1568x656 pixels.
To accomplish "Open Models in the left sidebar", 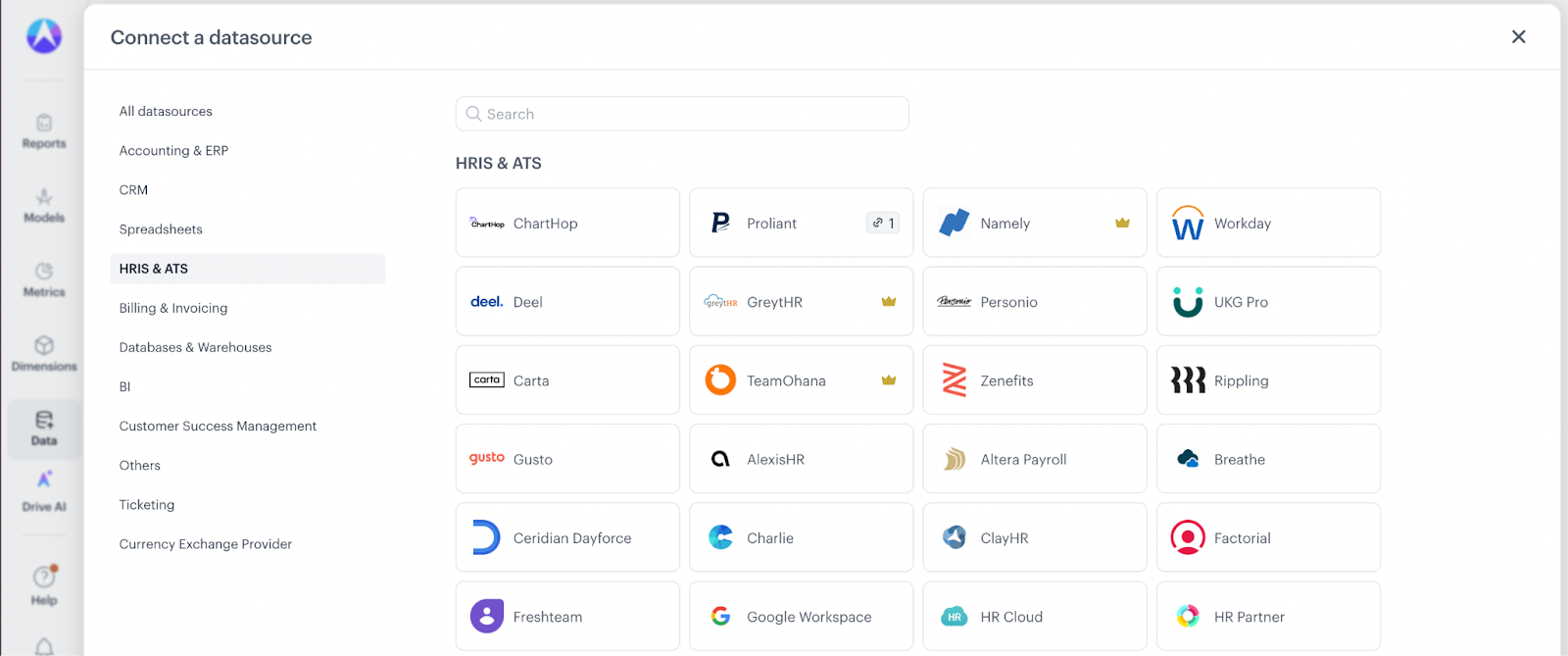I will (x=44, y=206).
